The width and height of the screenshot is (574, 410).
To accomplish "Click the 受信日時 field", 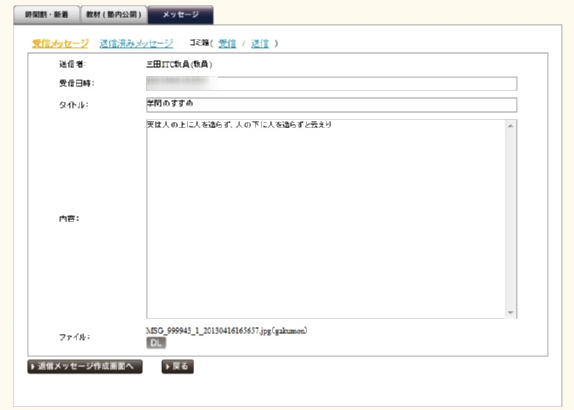I will point(331,83).
